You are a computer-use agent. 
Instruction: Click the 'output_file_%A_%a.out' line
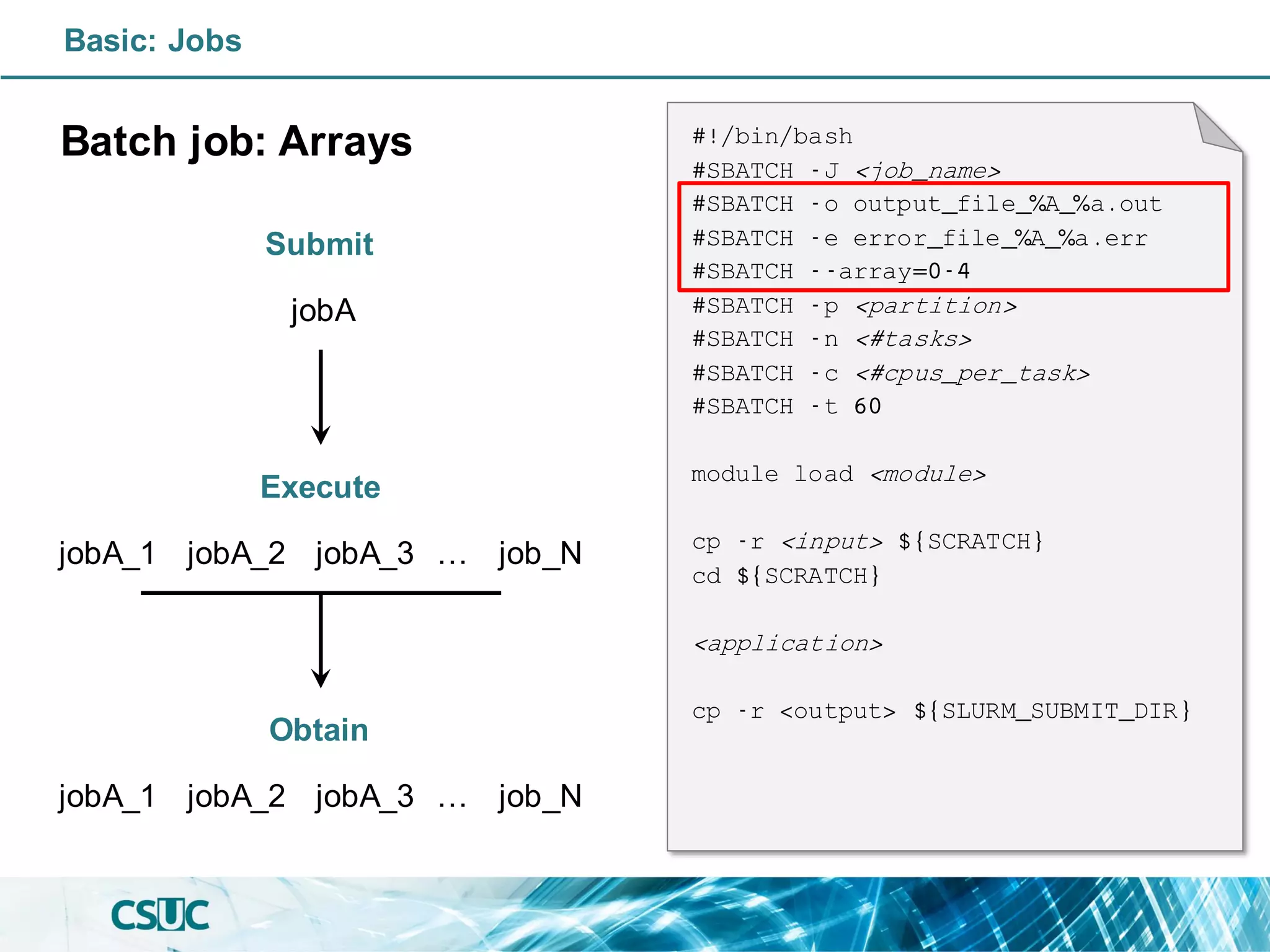(926, 204)
